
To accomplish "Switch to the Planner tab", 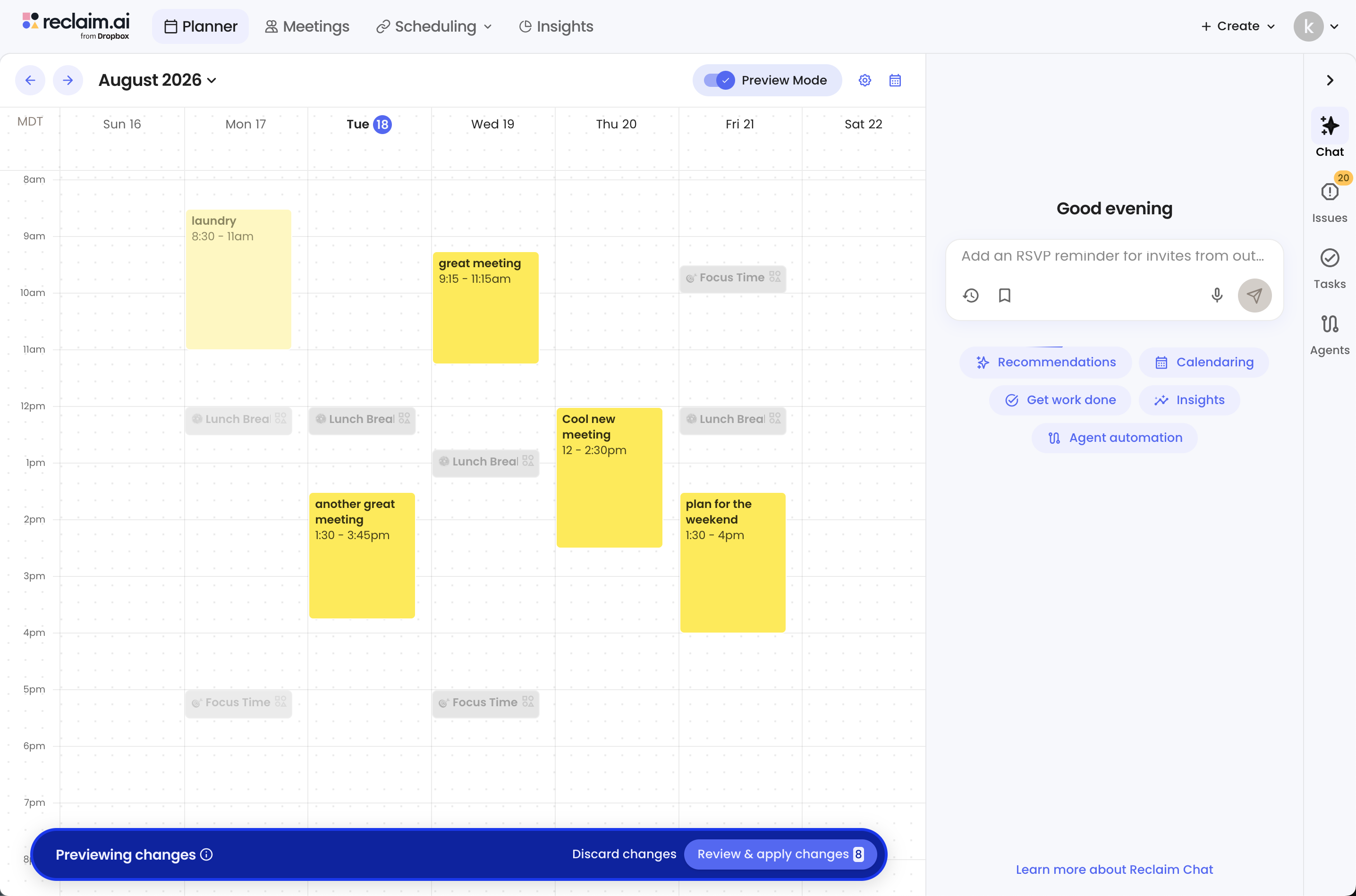I will (x=201, y=26).
